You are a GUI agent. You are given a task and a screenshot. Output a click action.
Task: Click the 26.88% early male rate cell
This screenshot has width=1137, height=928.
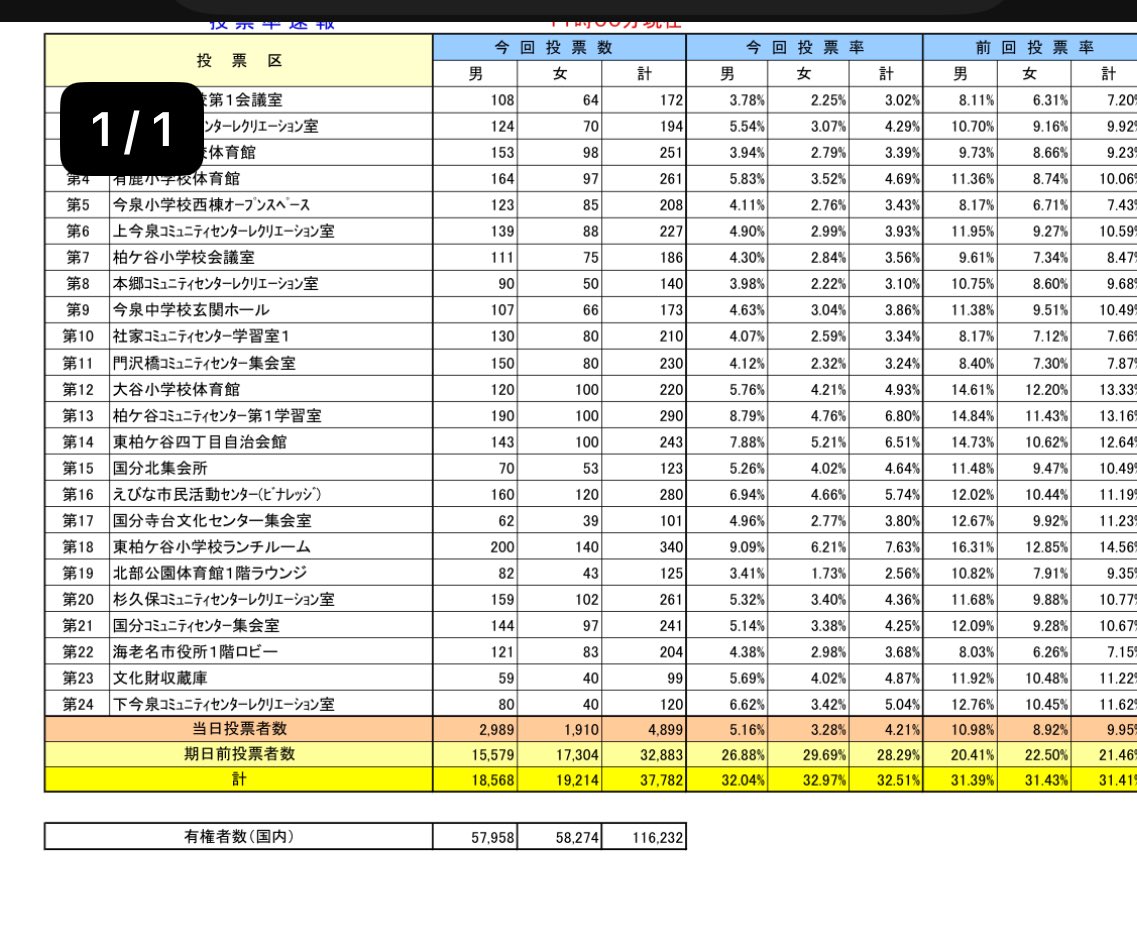coord(727,754)
